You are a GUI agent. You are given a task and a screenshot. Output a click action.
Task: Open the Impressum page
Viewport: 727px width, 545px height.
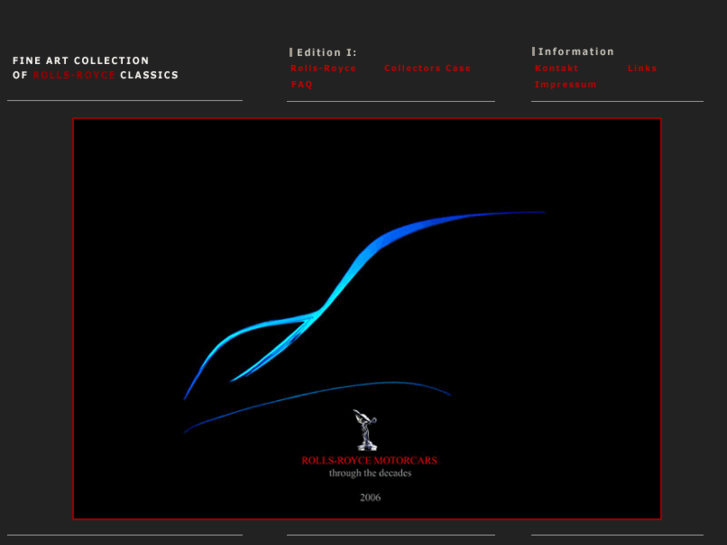[566, 84]
